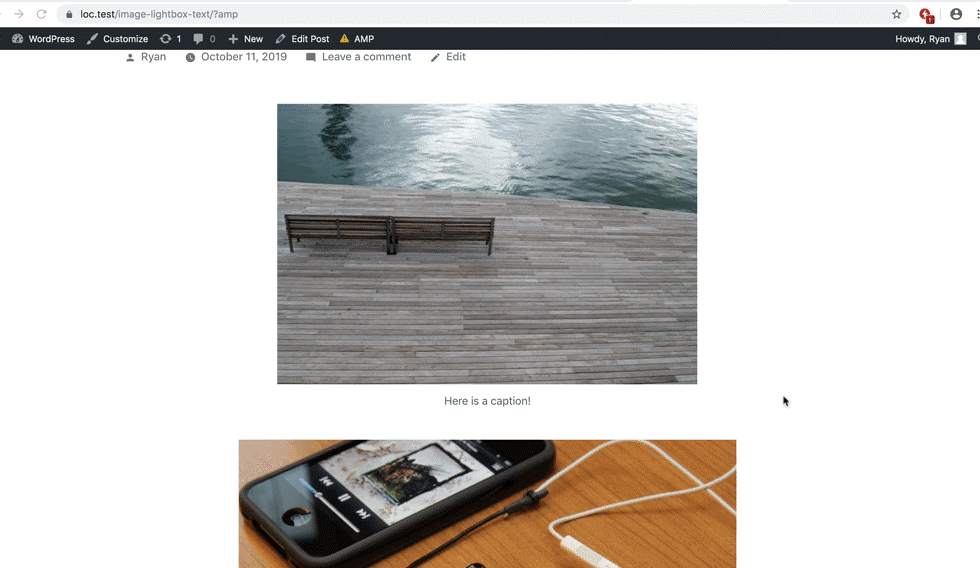Open the Howdy, Ryan account menu
The height and width of the screenshot is (568, 980).
click(x=930, y=39)
